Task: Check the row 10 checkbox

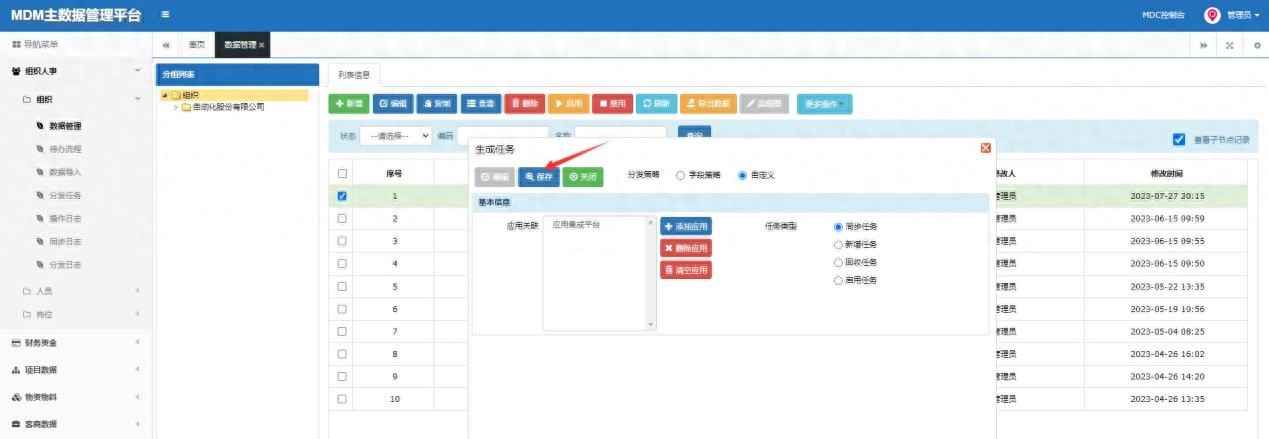Action: (342, 399)
